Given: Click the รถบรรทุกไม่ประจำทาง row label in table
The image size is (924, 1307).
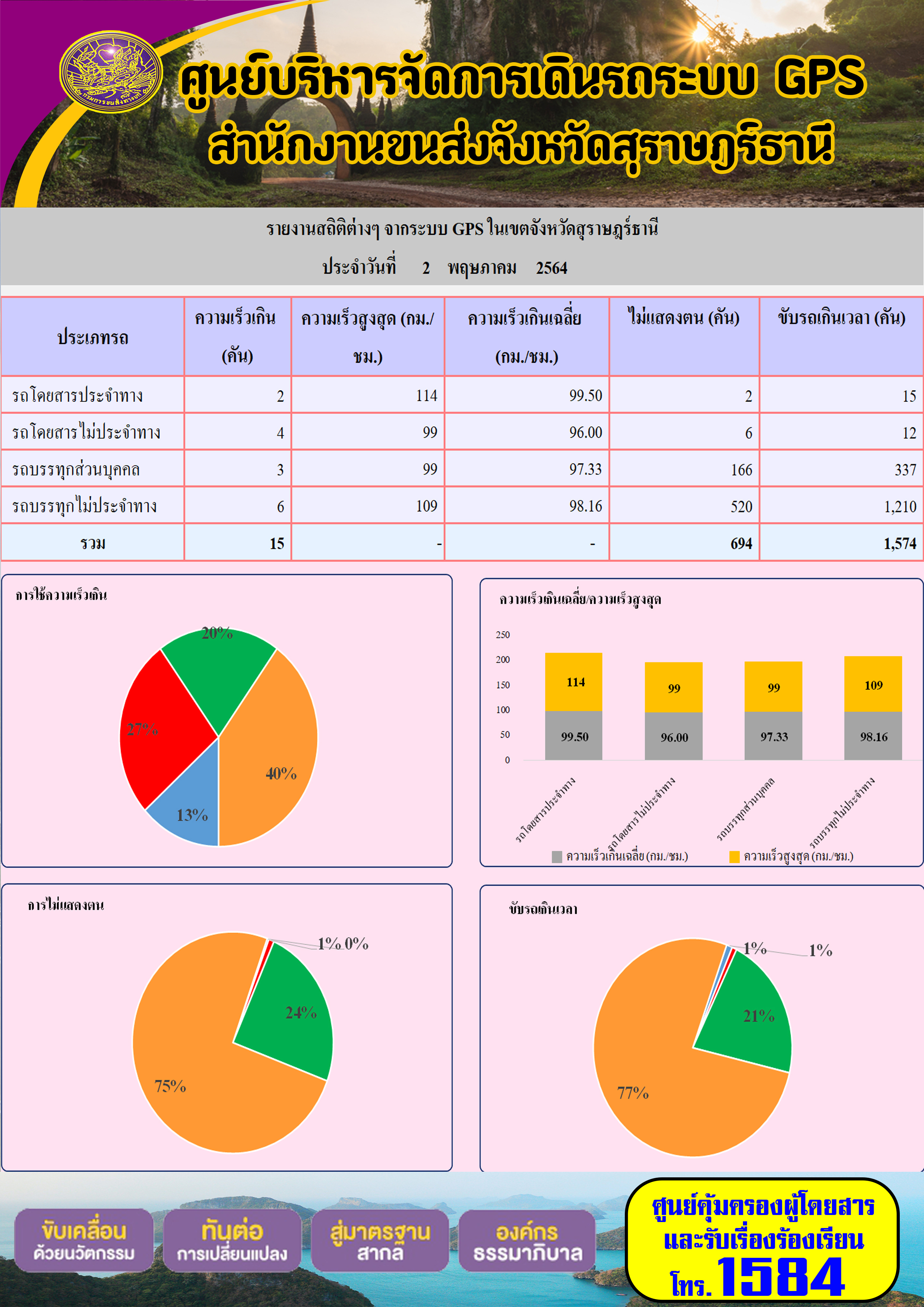Looking at the screenshot, I should pos(84,506).
